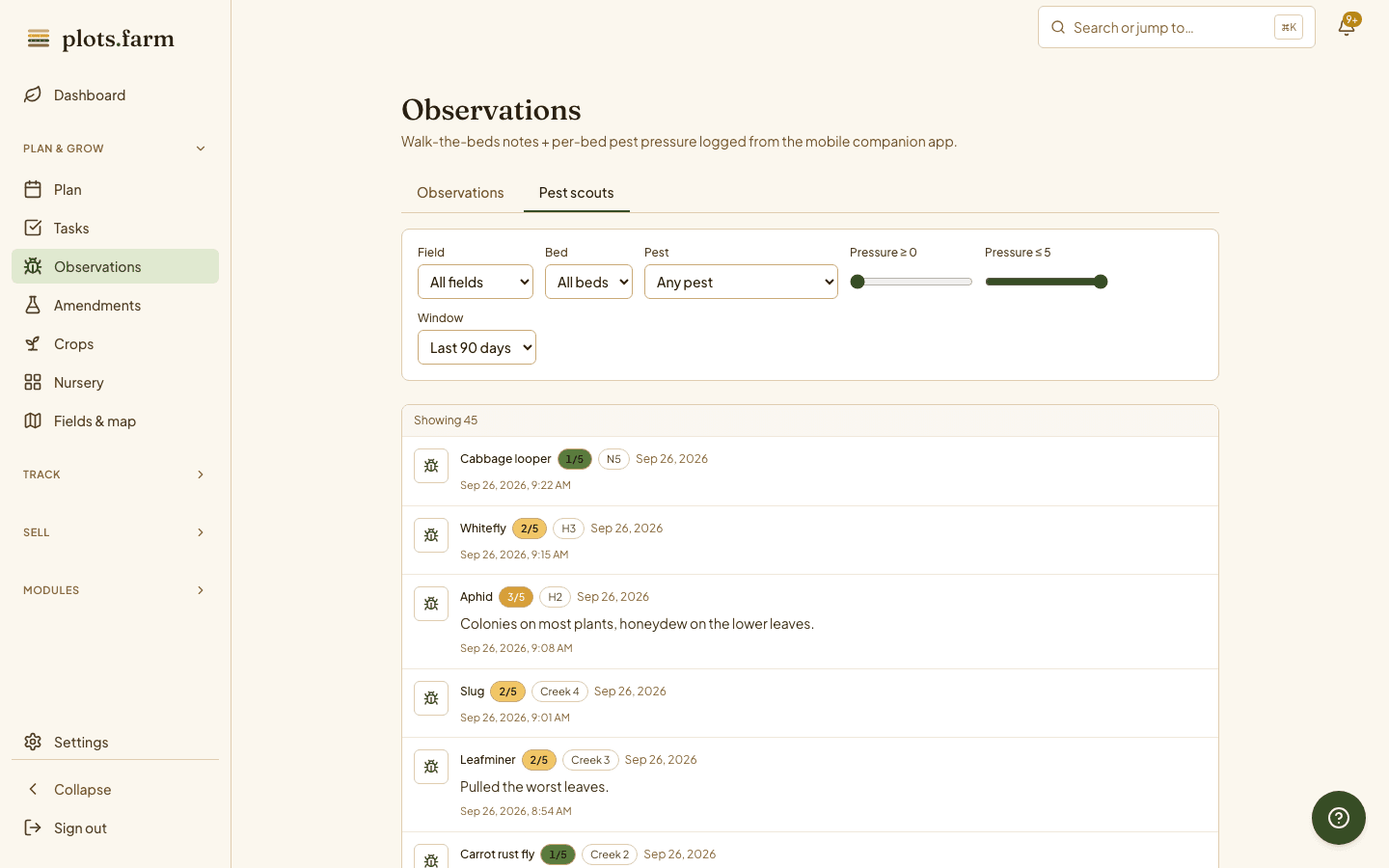Focus the Search or jump to field
The image size is (1389, 868).
coord(1177,27)
